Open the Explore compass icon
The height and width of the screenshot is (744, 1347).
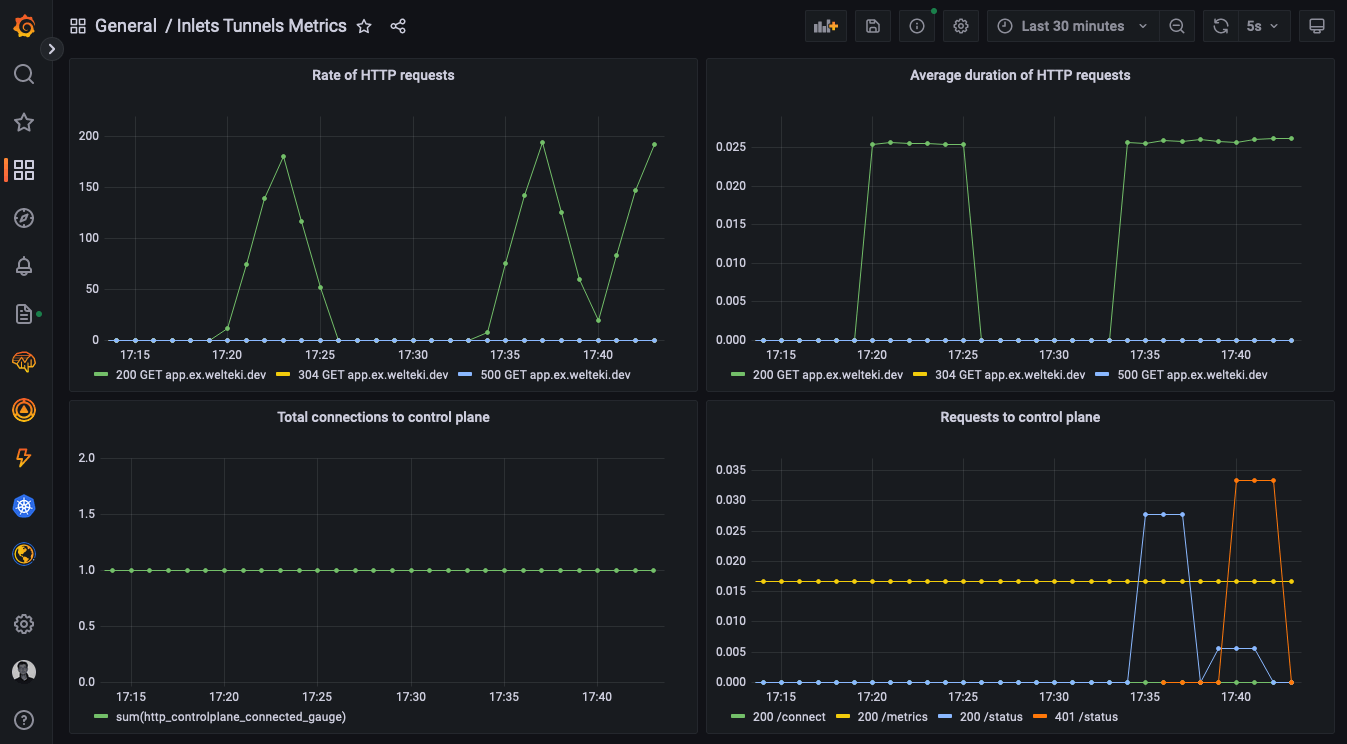pyautogui.click(x=24, y=218)
